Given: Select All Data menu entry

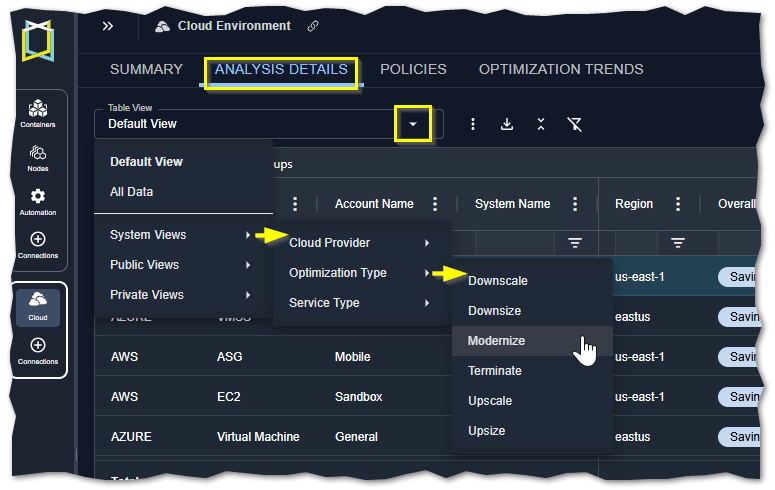Looking at the screenshot, I should click(x=183, y=192).
